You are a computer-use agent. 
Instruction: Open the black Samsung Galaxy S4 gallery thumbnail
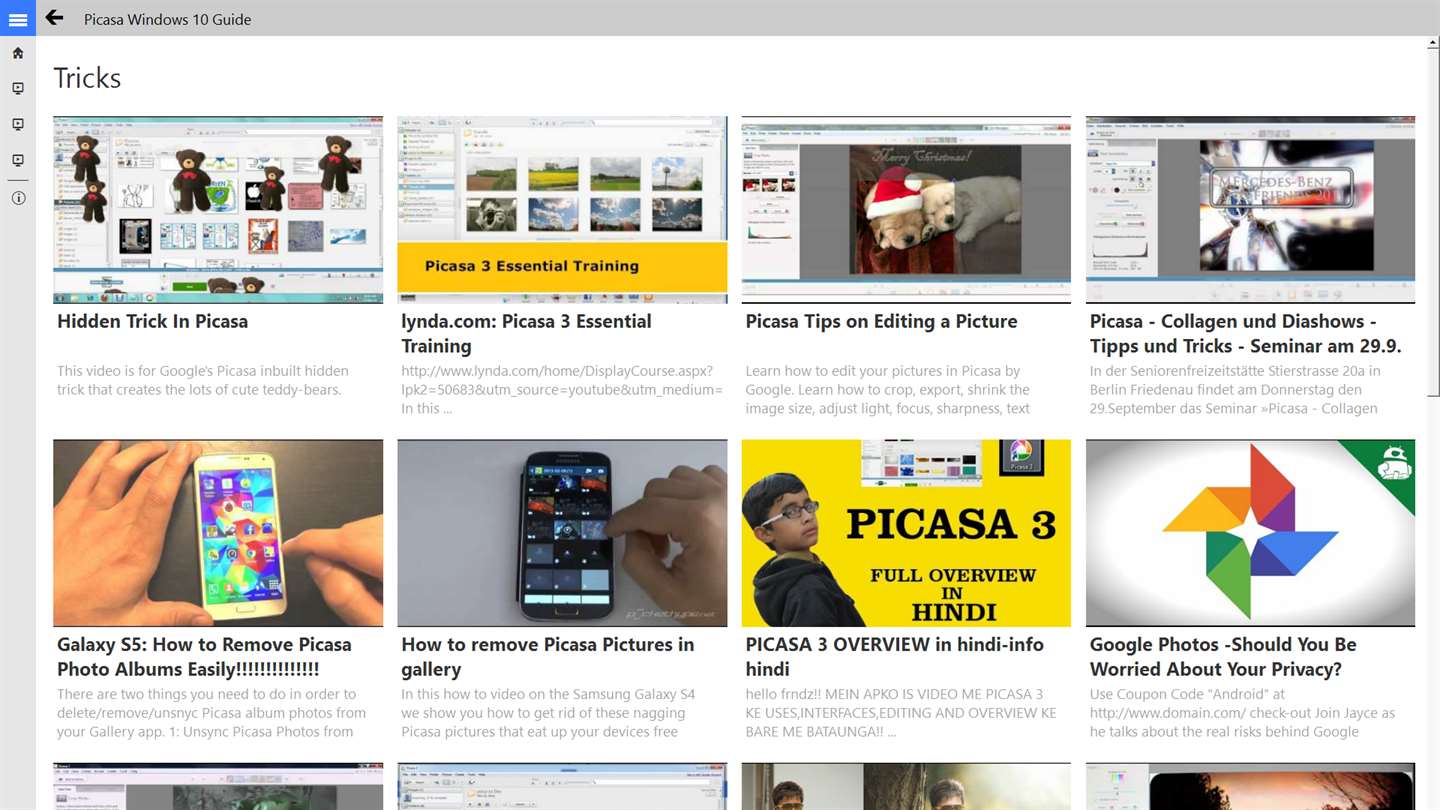(562, 533)
